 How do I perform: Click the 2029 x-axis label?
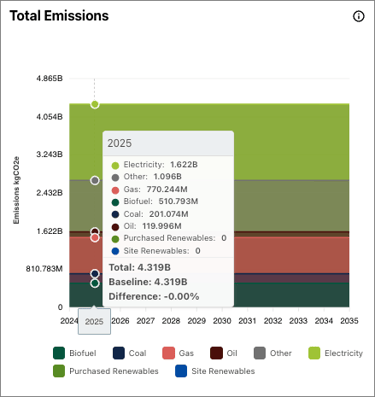pos(197,321)
